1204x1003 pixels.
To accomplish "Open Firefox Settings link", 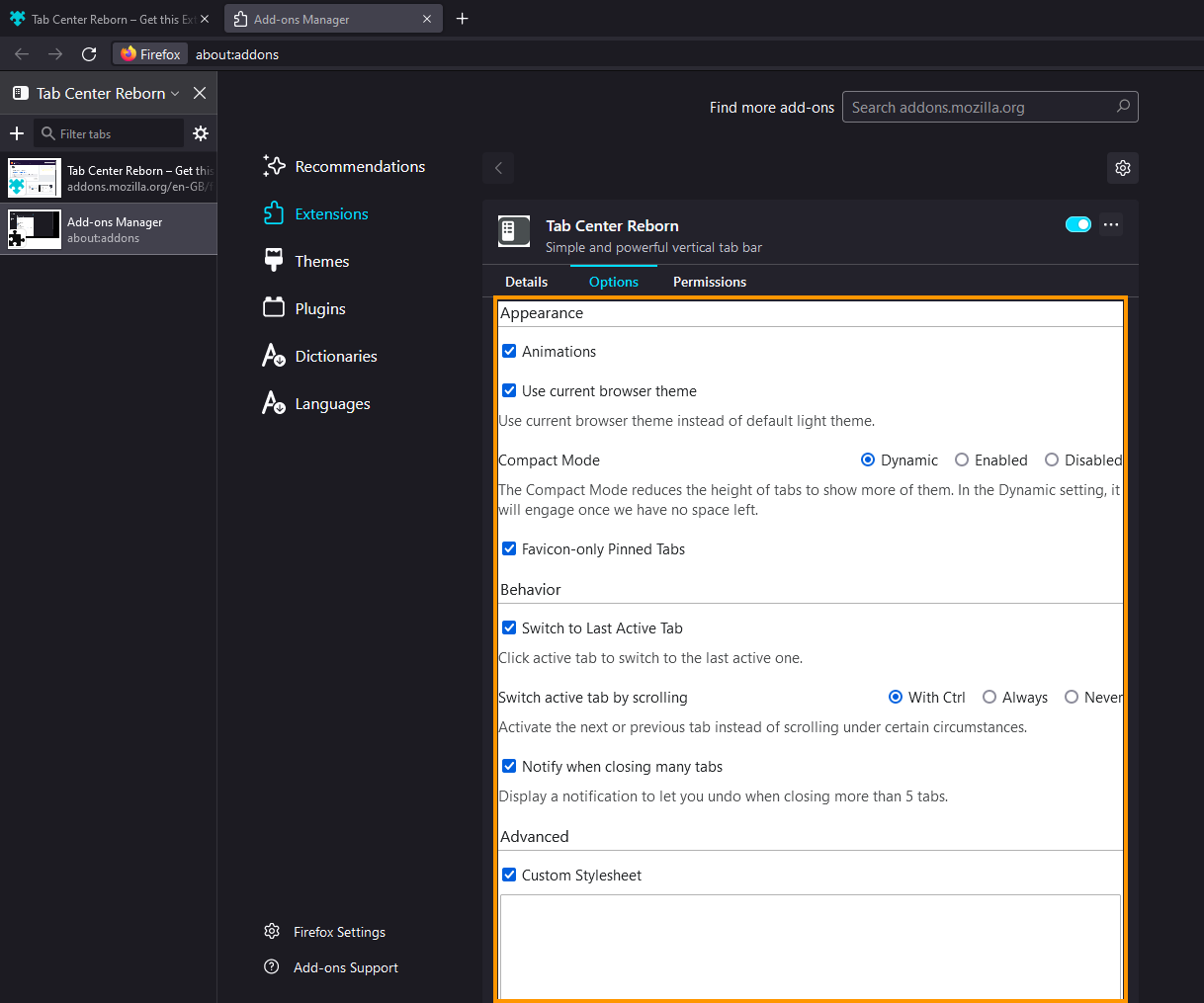I will [x=325, y=932].
